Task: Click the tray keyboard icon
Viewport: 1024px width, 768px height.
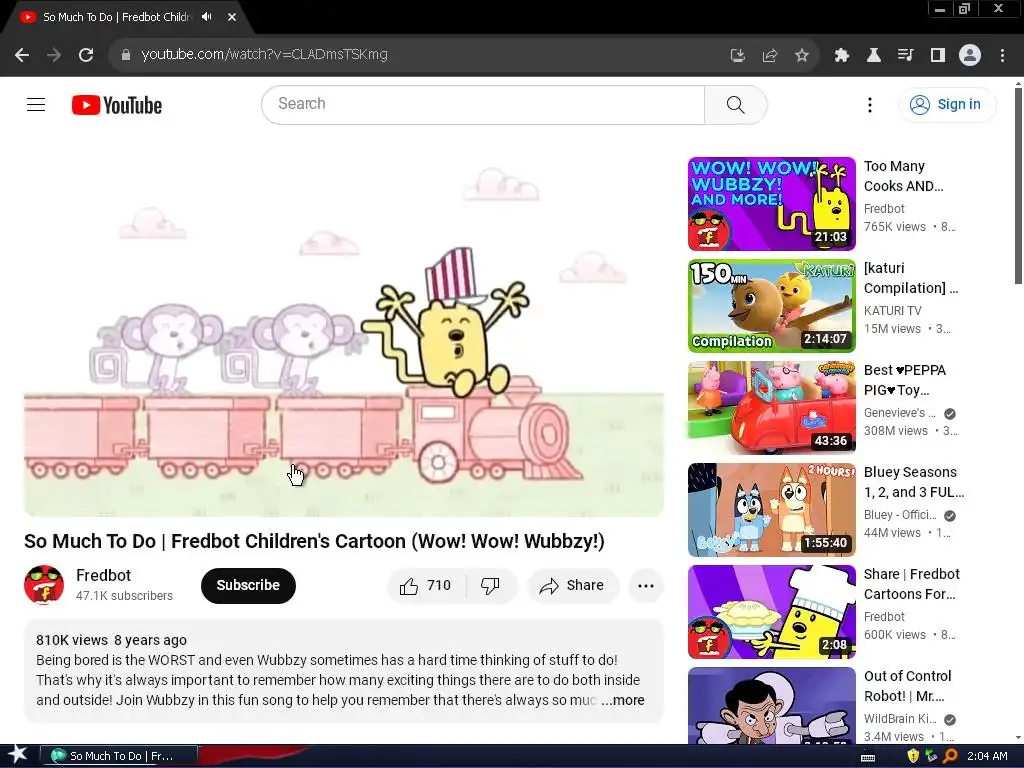Action: [x=868, y=757]
